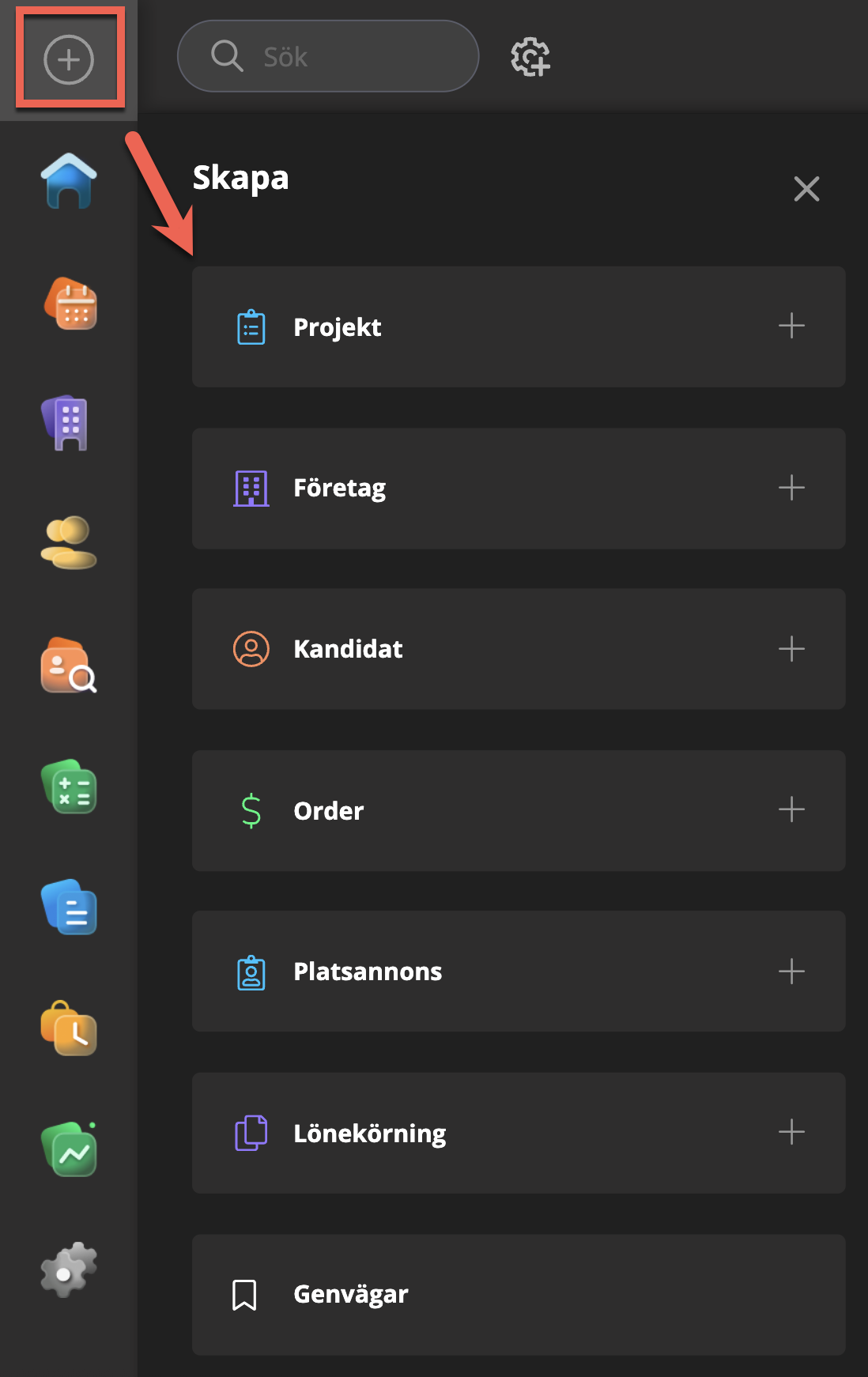The height and width of the screenshot is (1377, 868).
Task: Open Genvägar shortcuts entry
Action: pyautogui.click(x=351, y=1295)
